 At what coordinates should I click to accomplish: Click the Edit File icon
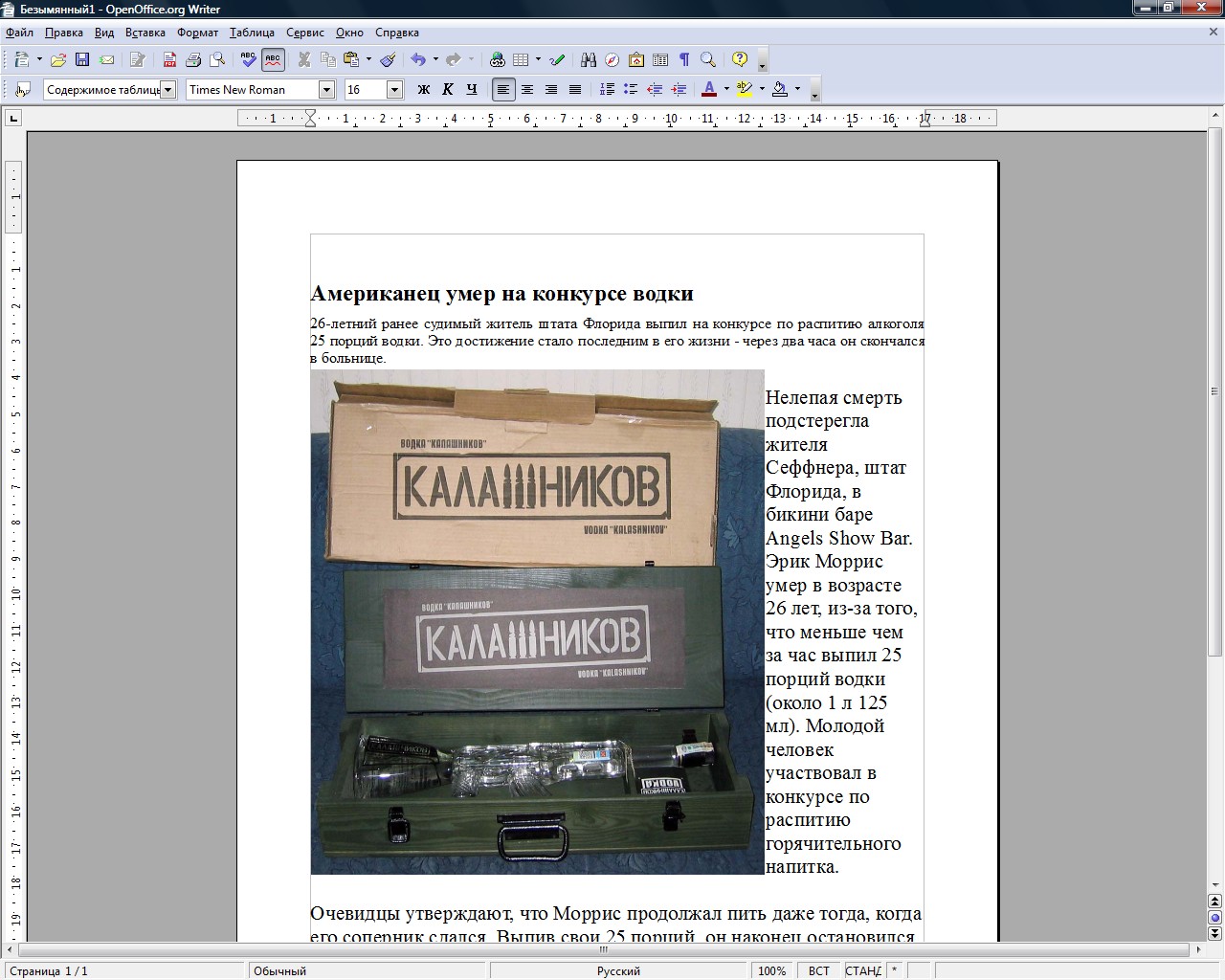[137, 59]
